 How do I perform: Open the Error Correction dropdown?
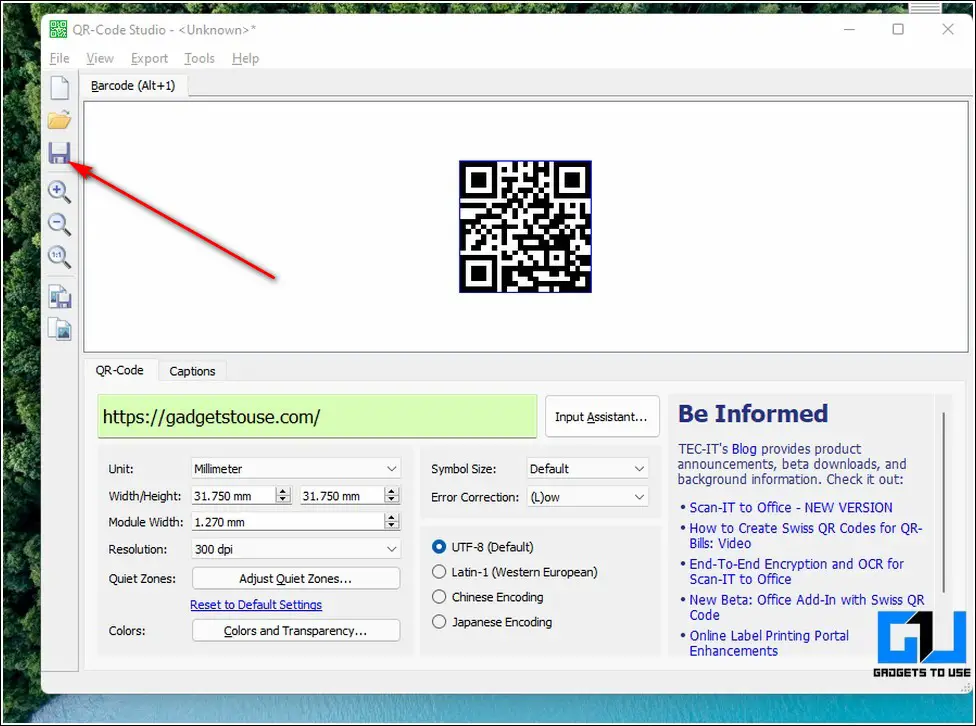pyautogui.click(x=587, y=497)
